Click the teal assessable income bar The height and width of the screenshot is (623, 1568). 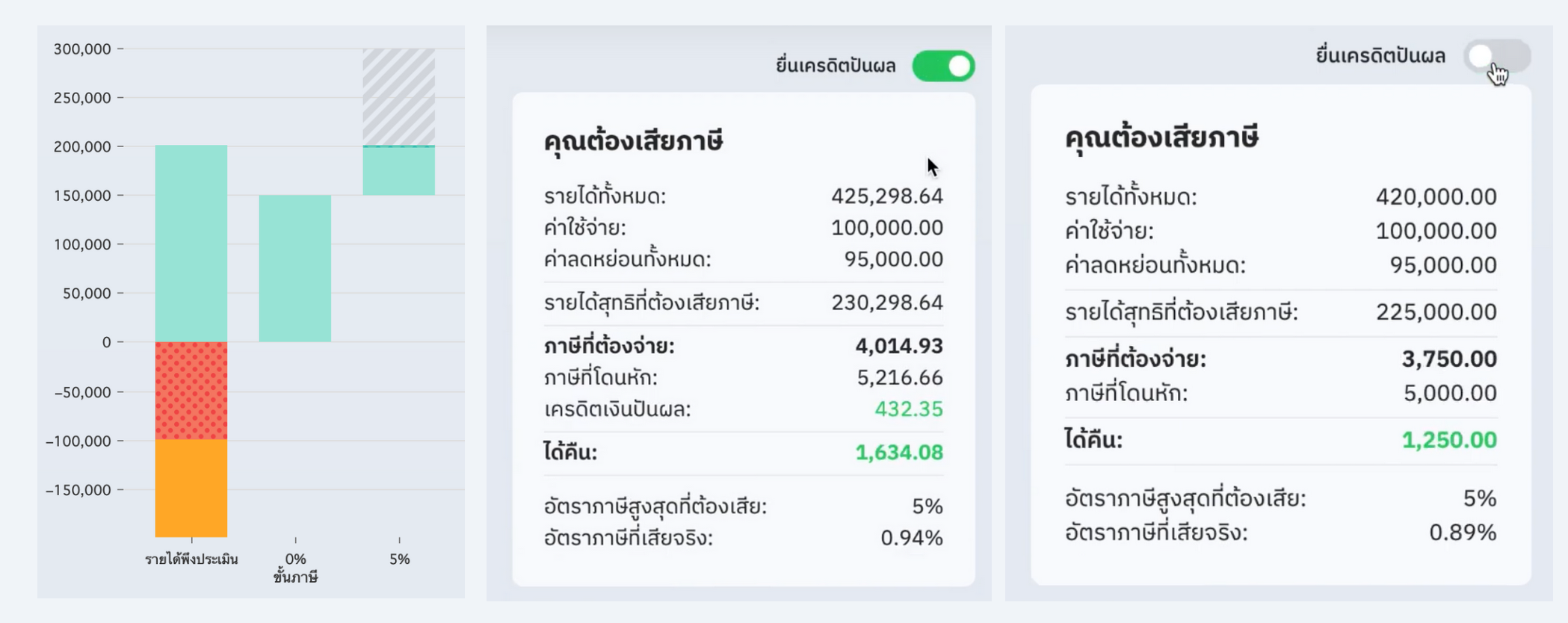(x=191, y=244)
